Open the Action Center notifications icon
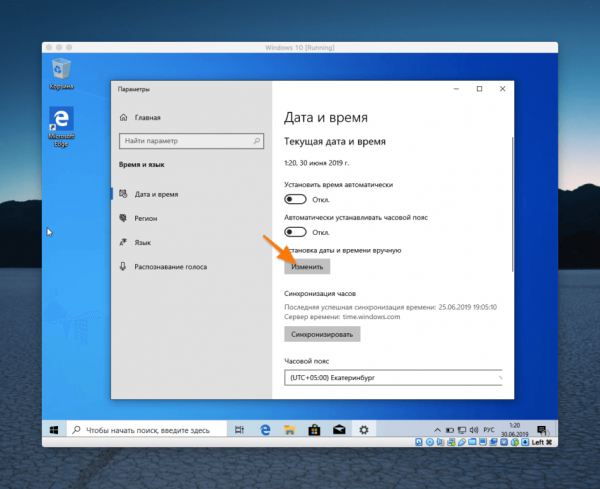This screenshot has width=600, height=489. coord(542,430)
